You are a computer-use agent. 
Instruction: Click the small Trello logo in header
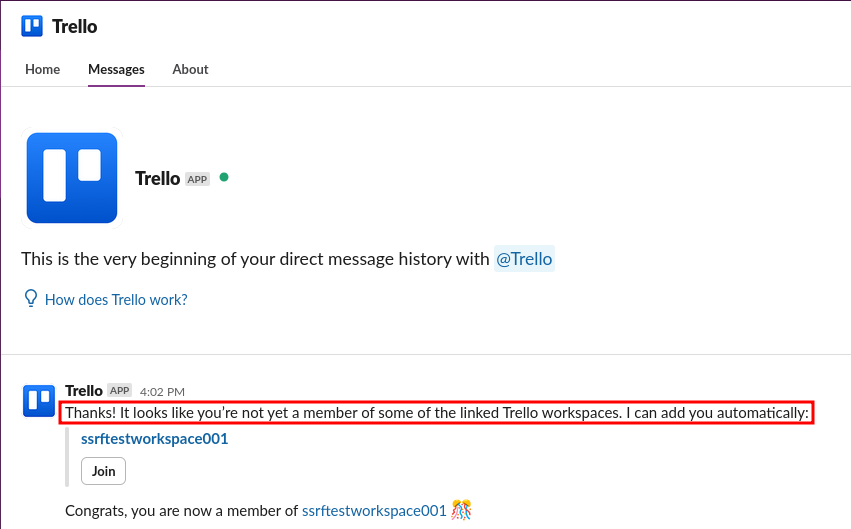[32, 27]
